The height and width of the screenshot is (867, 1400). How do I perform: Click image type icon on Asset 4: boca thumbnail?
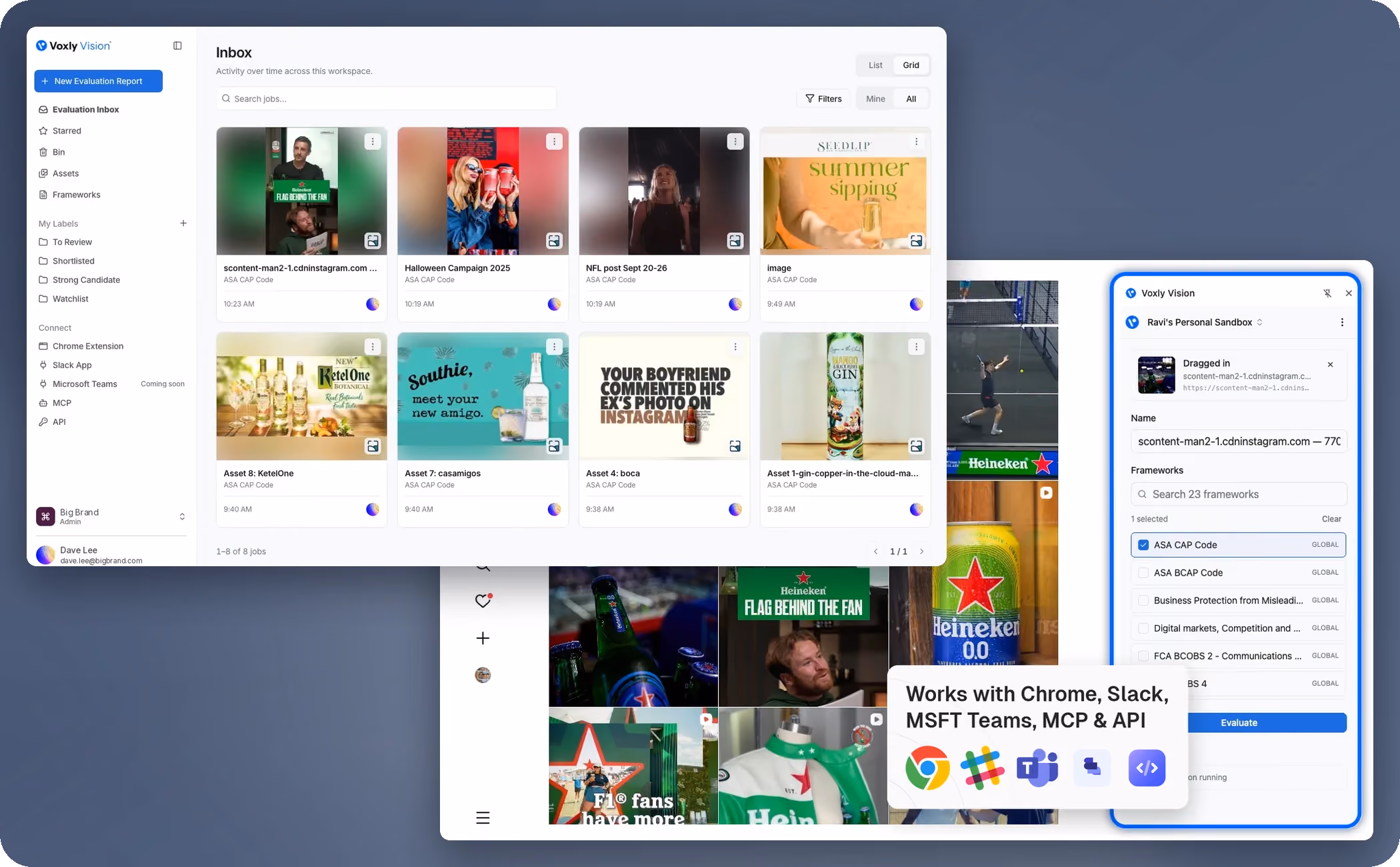(735, 446)
